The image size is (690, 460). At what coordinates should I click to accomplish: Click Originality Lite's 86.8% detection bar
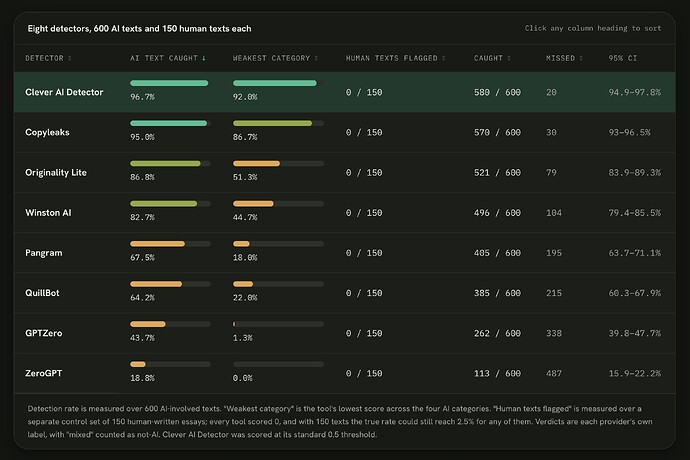(170, 163)
